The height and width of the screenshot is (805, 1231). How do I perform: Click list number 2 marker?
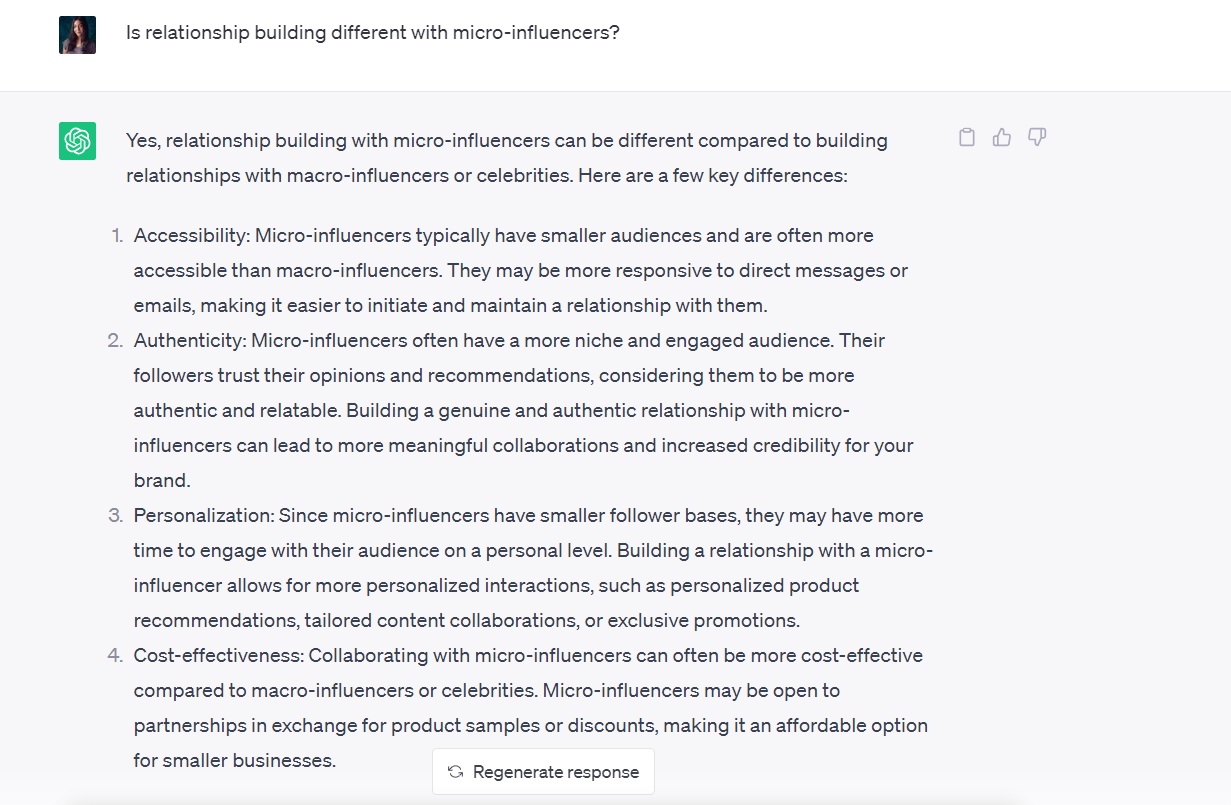(x=116, y=341)
